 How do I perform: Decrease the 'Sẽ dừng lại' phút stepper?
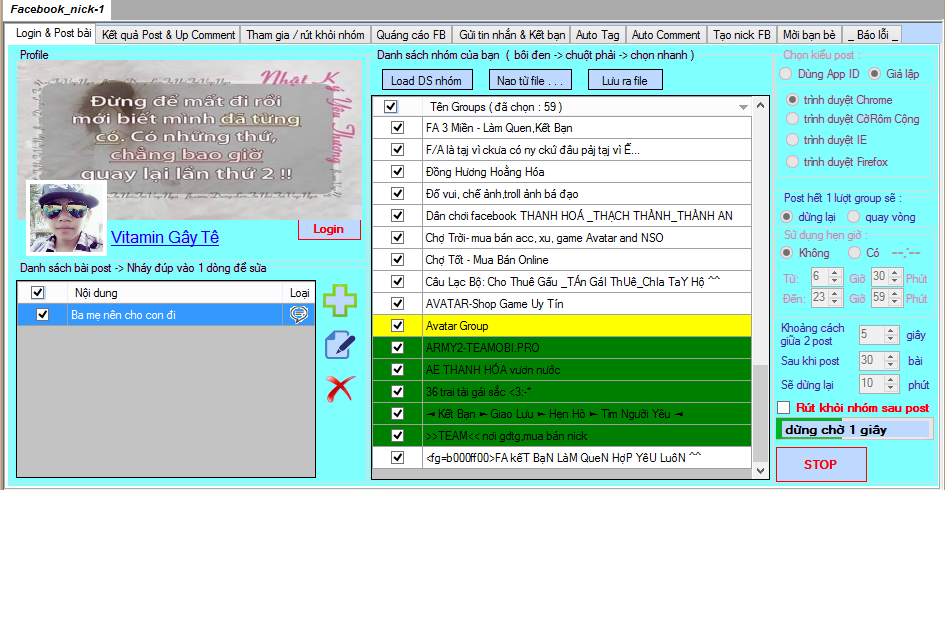click(x=891, y=388)
